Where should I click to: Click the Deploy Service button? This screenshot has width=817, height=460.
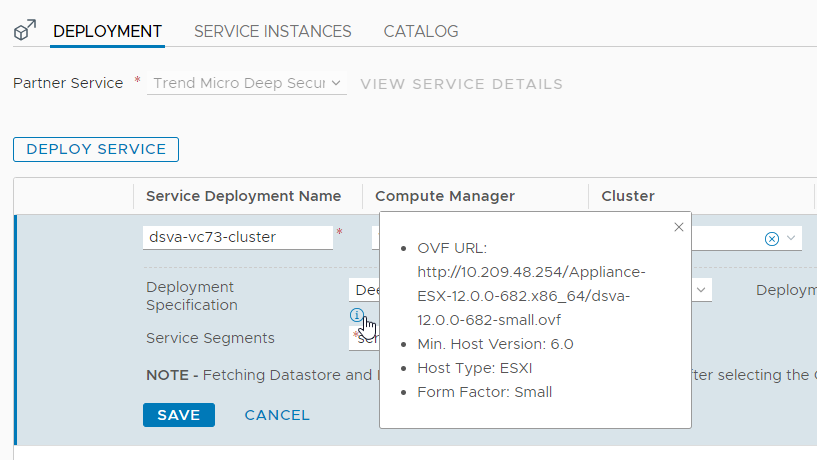point(96,149)
